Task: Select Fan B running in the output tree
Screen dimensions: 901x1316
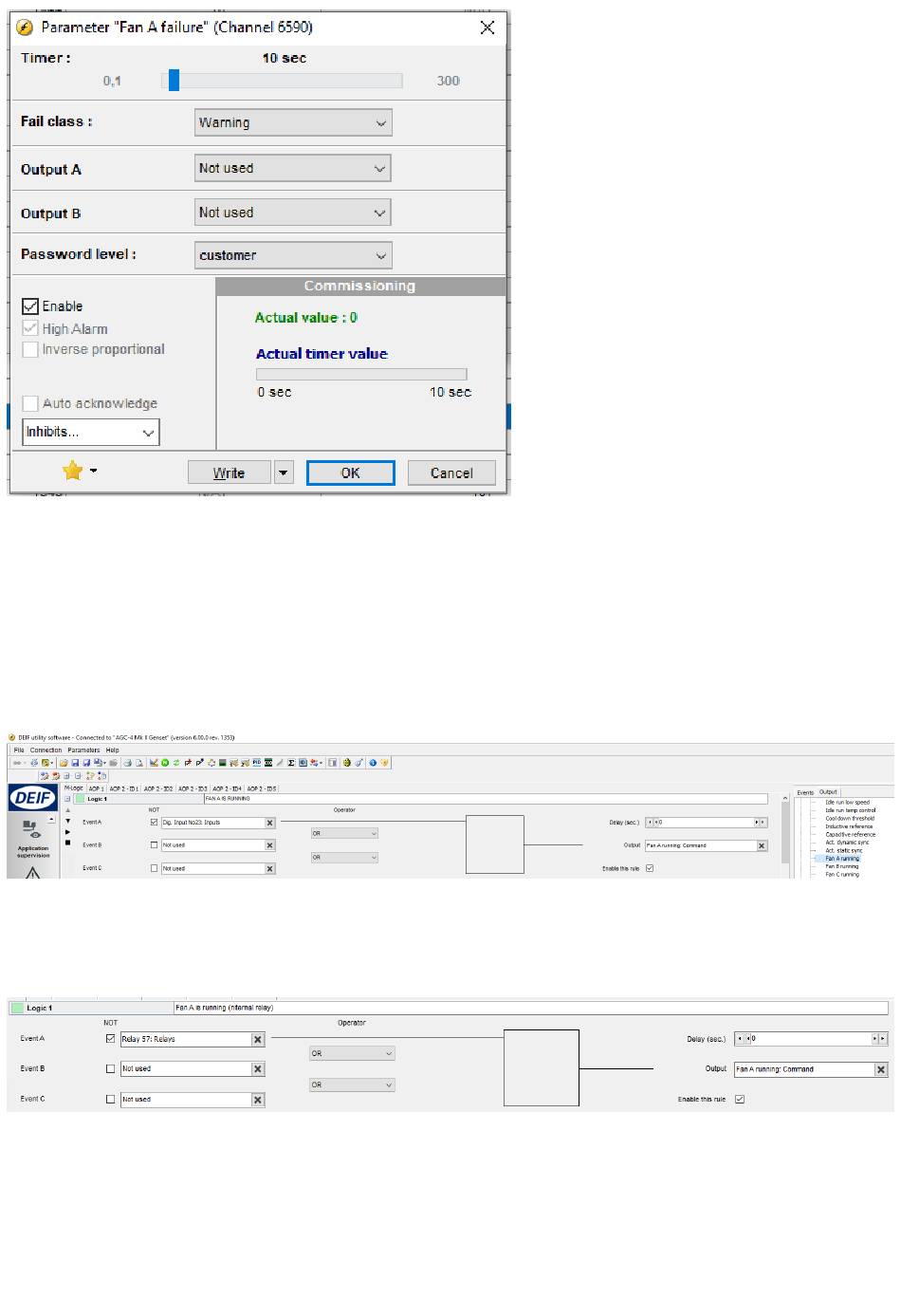Action: pos(841,866)
